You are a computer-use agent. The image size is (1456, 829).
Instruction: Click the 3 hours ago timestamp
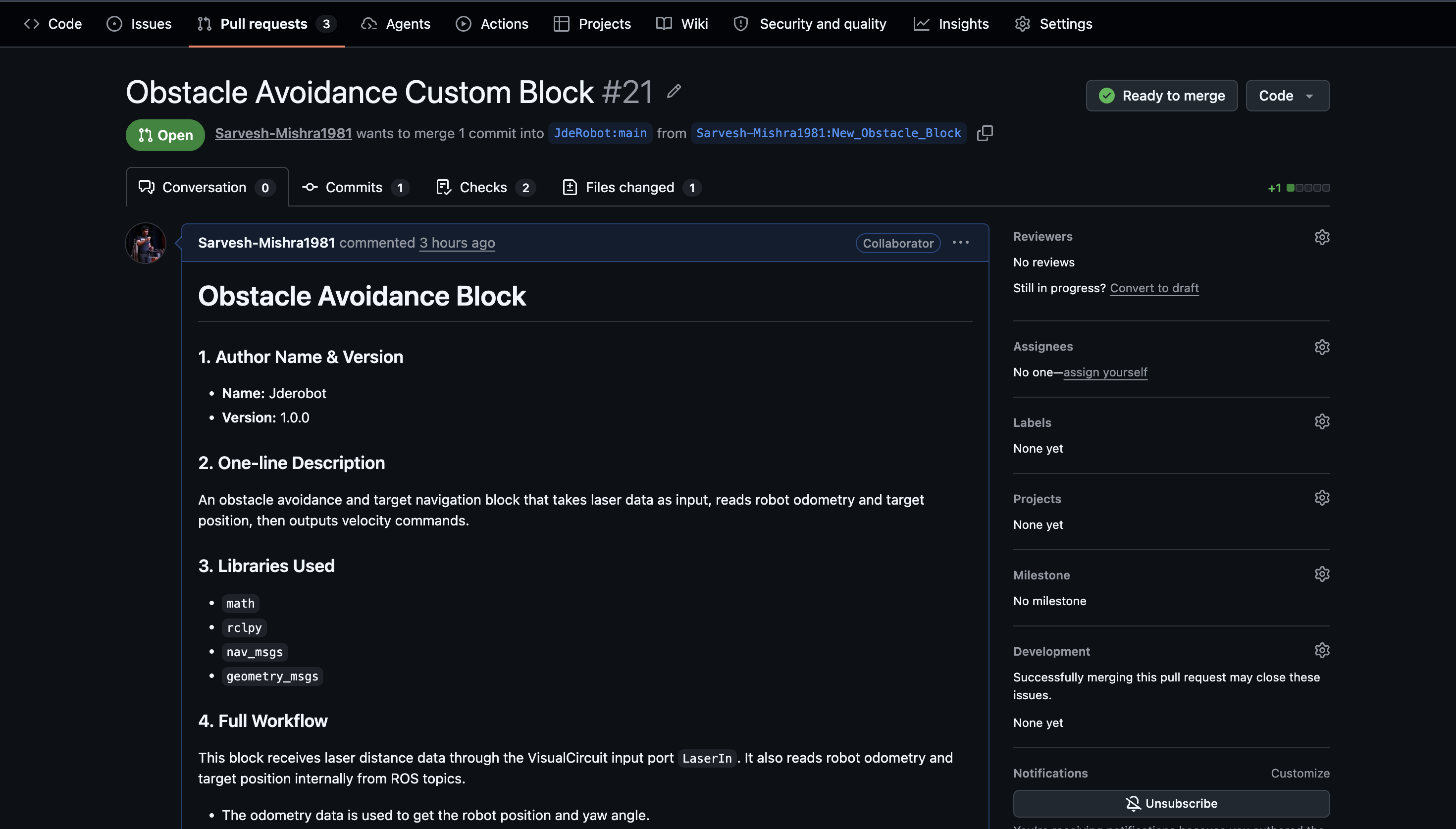point(457,243)
